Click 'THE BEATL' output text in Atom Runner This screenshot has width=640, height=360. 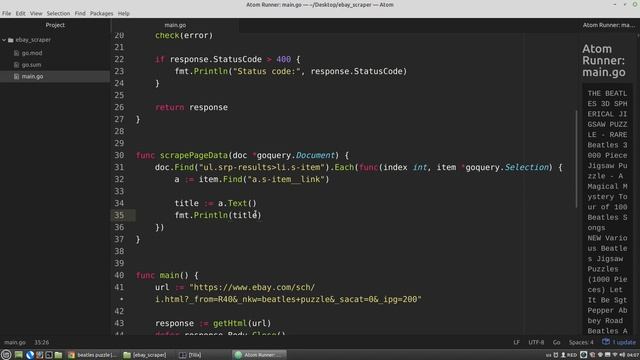(x=607, y=93)
